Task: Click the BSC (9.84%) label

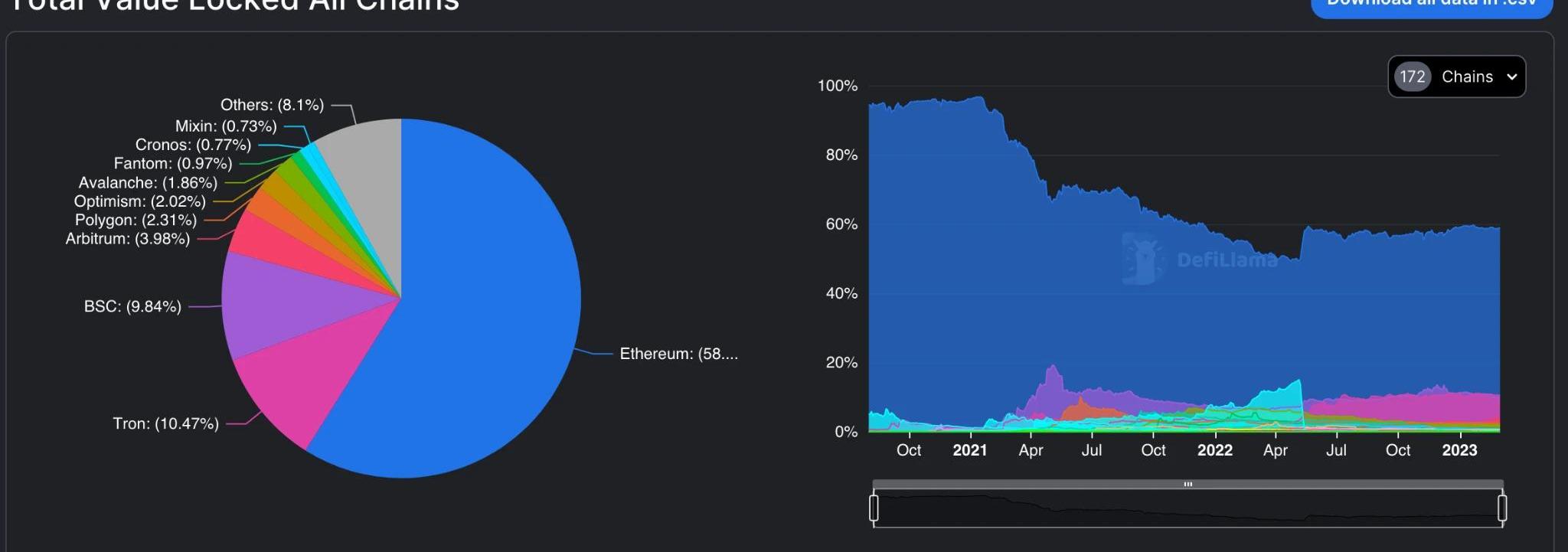Action: (132, 306)
